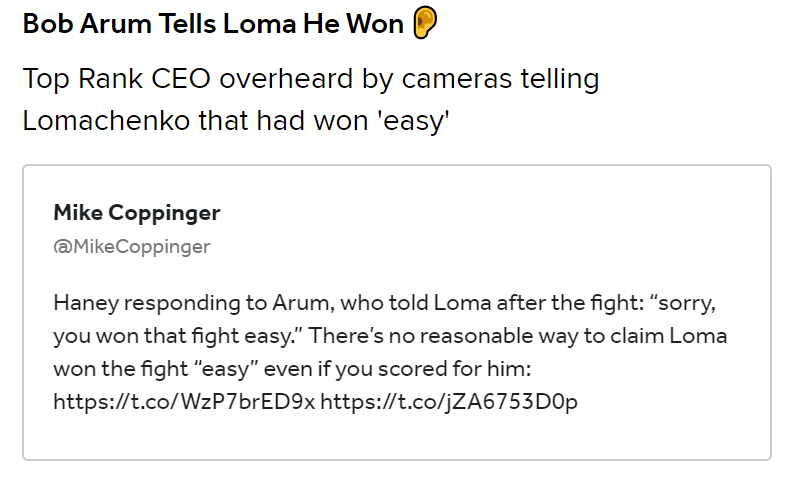
Task: Click the Top Rank CEO subheading text
Action: (311, 100)
